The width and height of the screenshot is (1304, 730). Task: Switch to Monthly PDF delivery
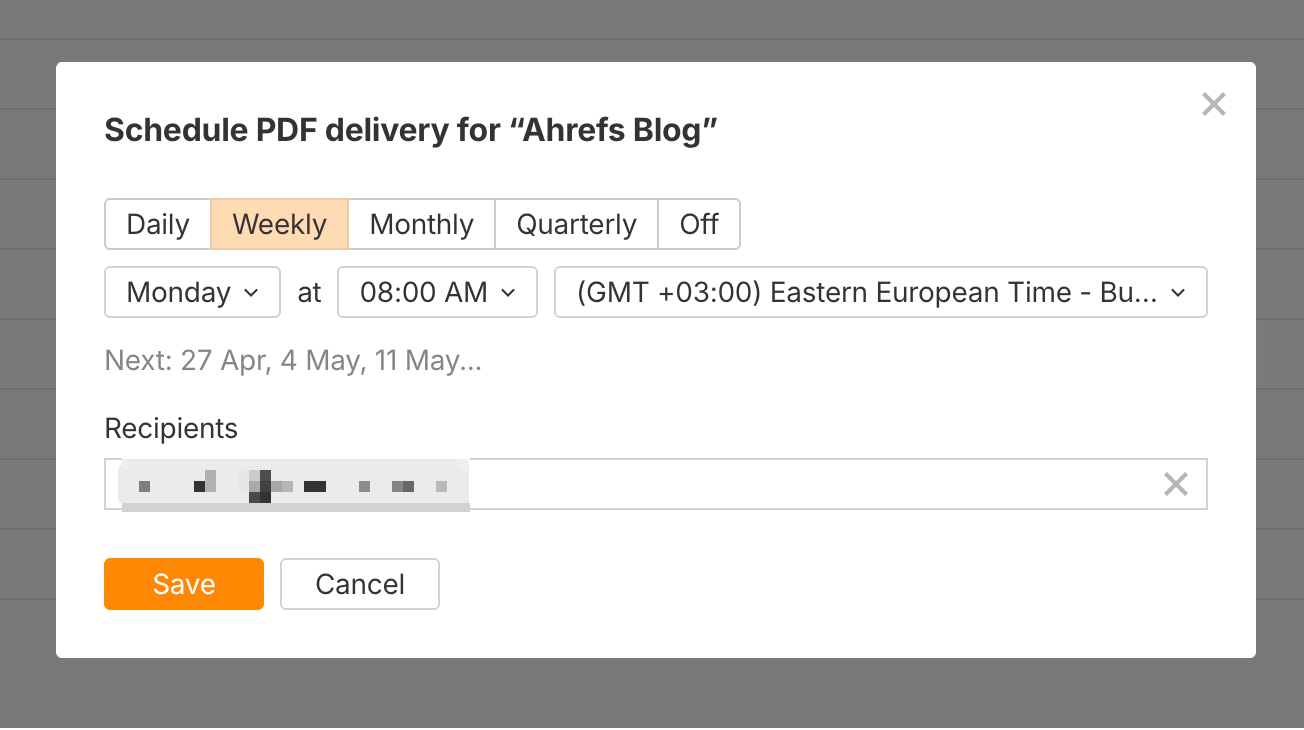[x=421, y=224]
